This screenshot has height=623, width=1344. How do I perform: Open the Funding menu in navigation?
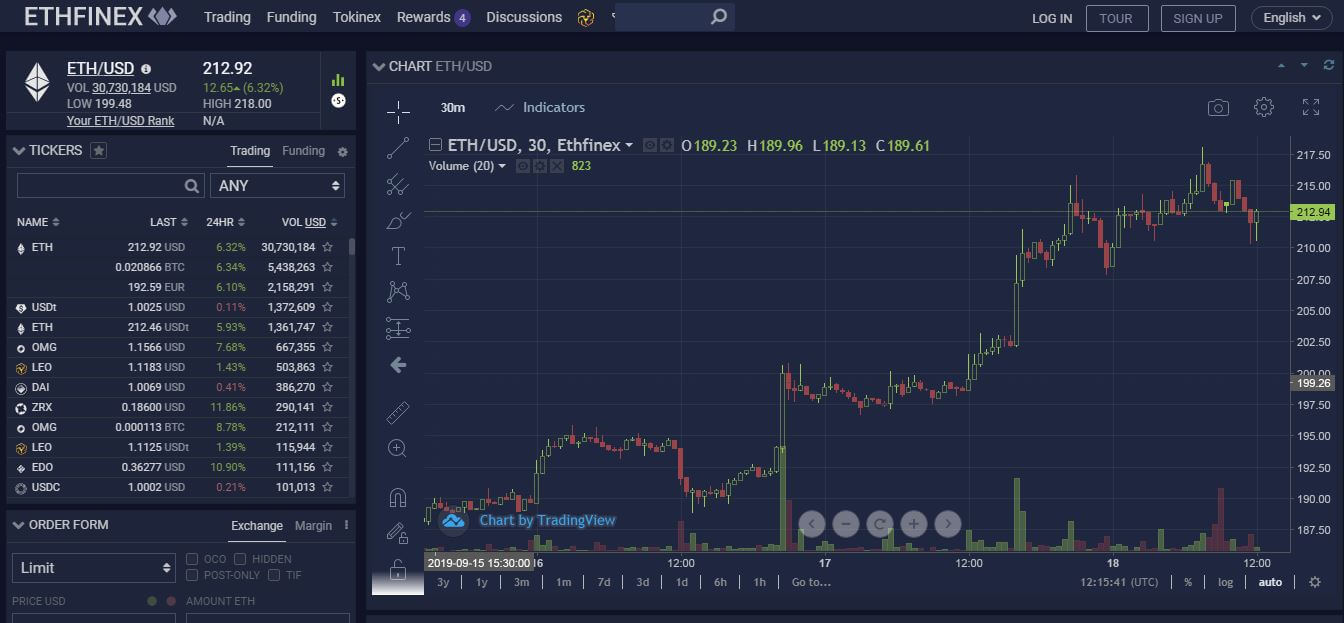[292, 17]
